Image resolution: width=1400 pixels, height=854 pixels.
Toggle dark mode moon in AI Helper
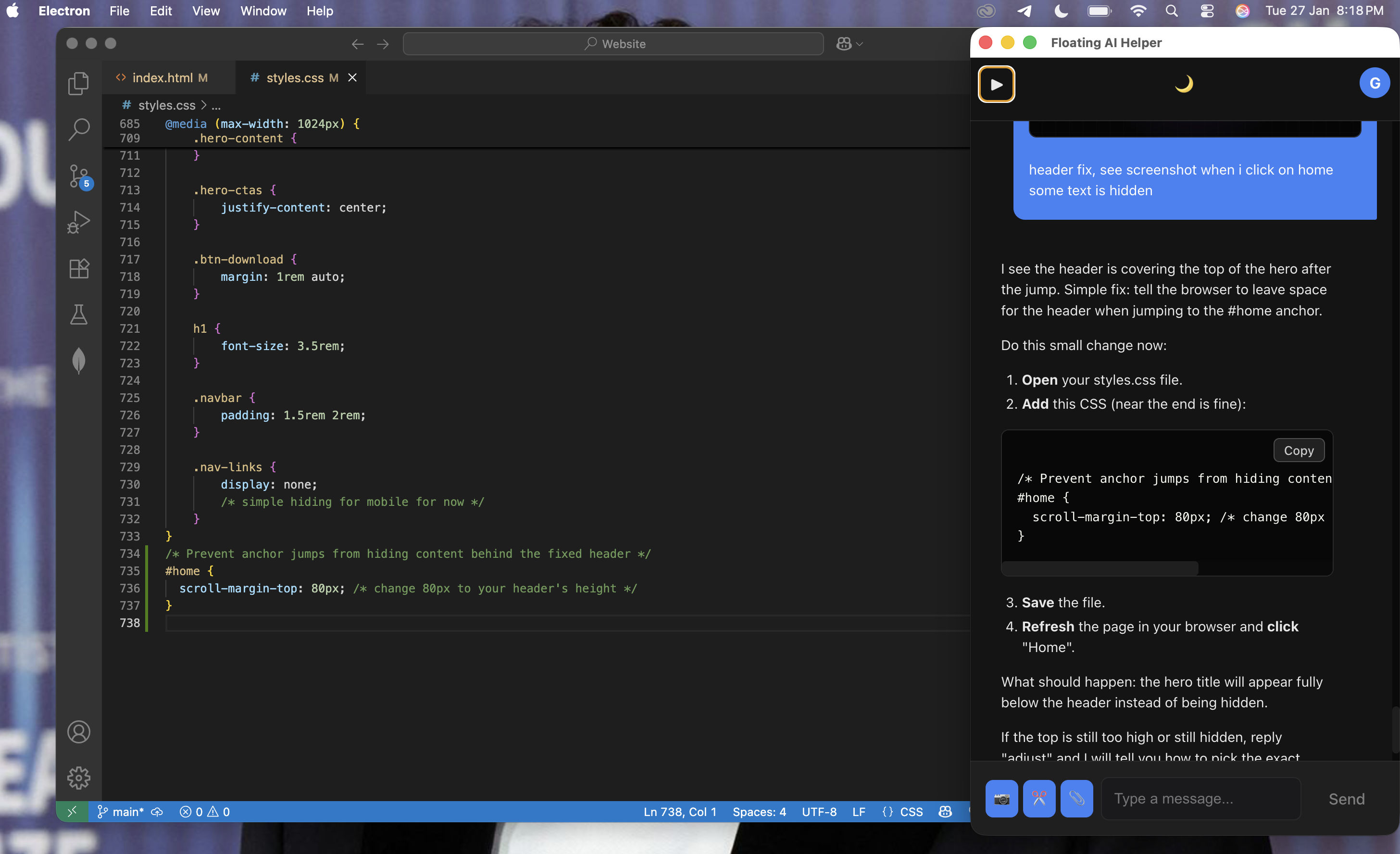point(1184,84)
